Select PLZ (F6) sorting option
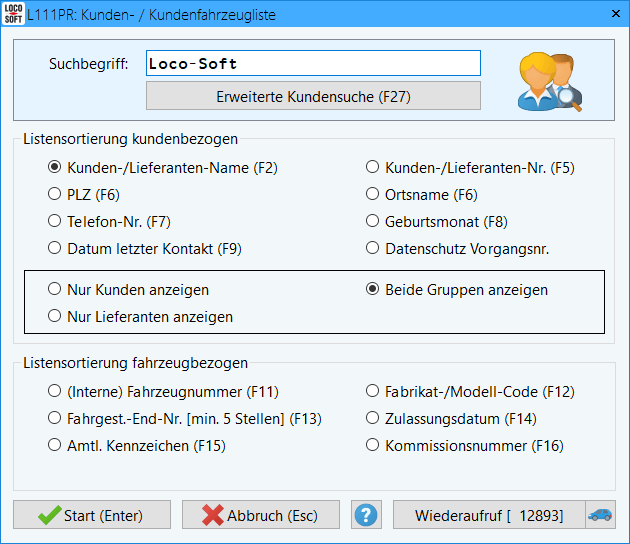630x544 pixels. pos(55,195)
